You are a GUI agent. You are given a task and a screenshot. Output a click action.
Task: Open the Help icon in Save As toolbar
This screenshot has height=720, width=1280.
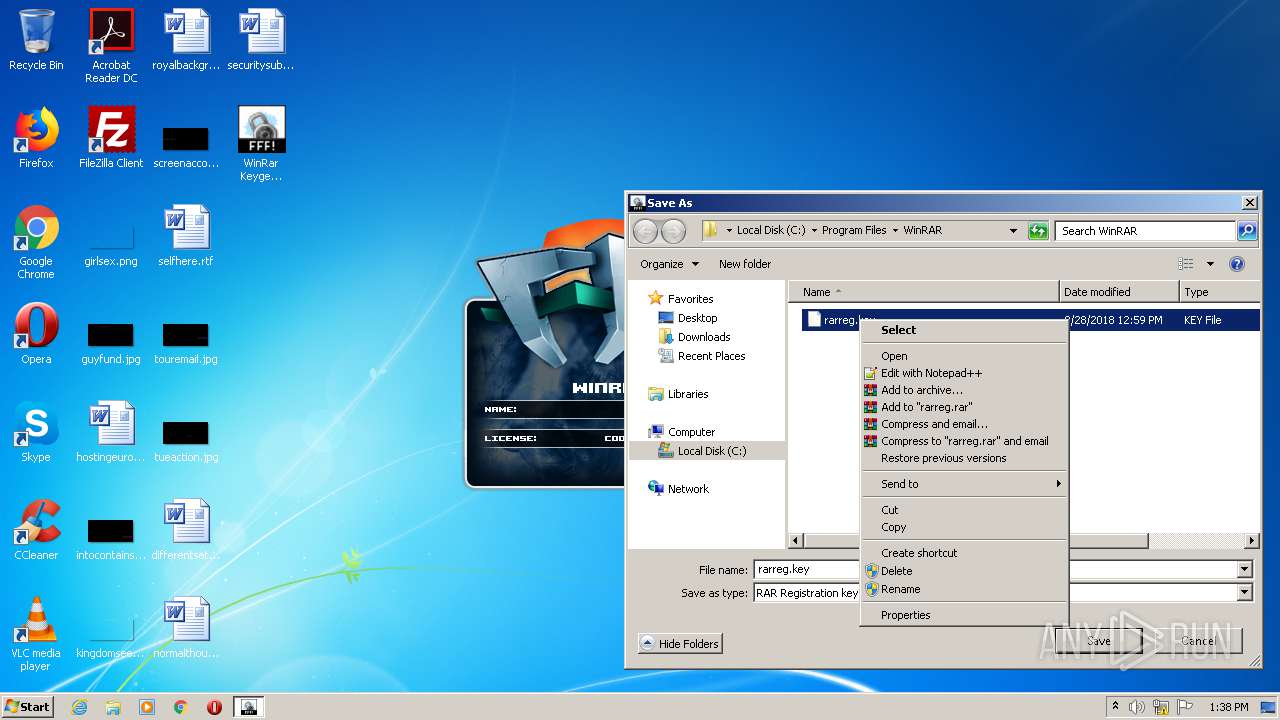[1237, 264]
